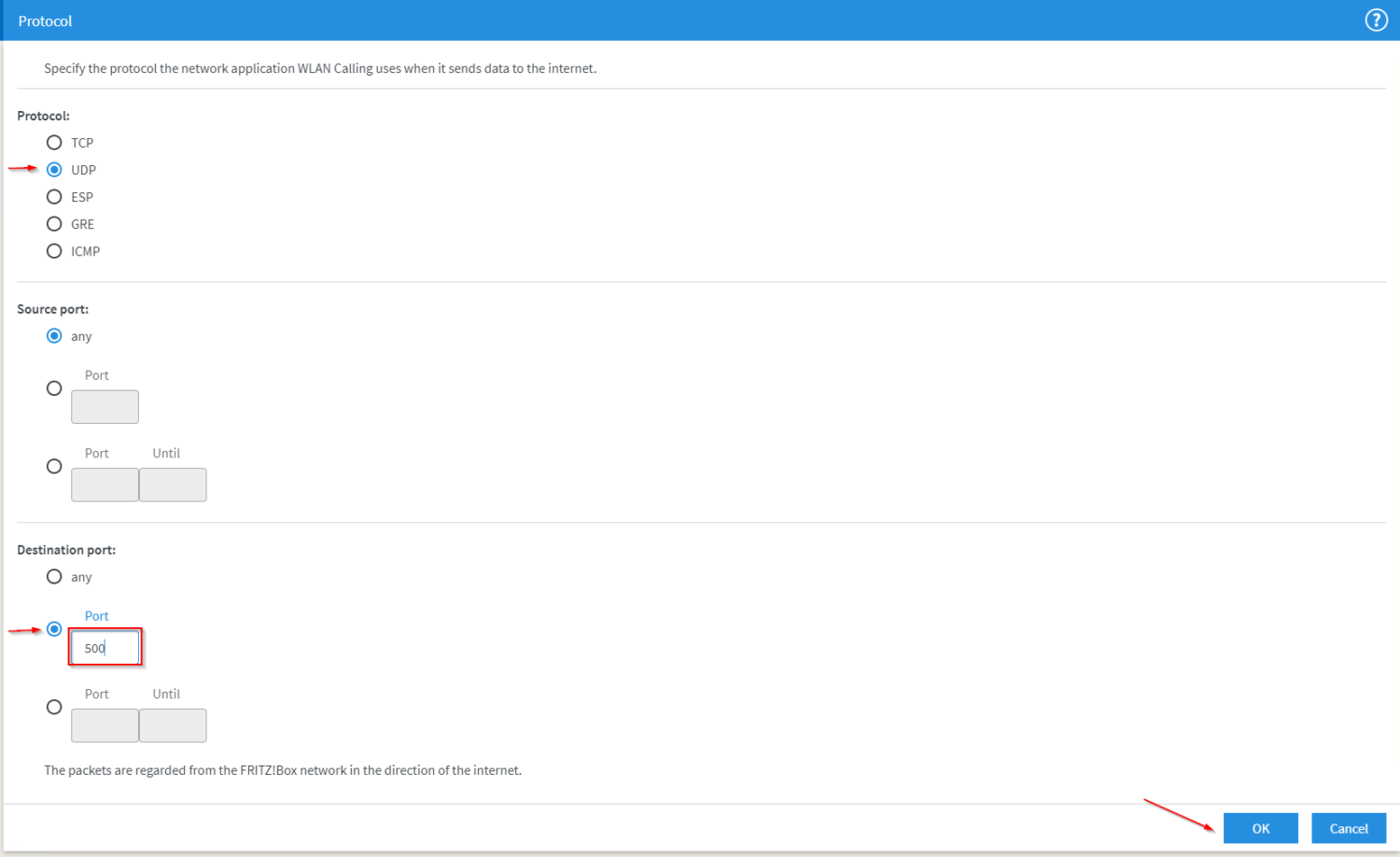Select the TCP protocol option
Screen dimensions: 1400x857
click(54, 143)
